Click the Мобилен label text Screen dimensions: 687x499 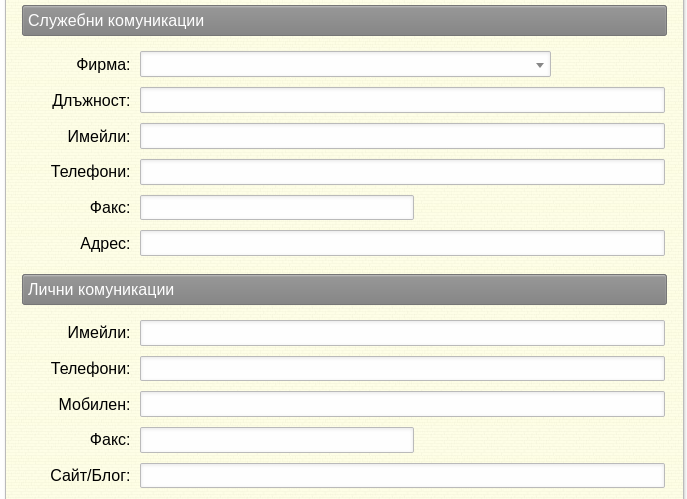[95, 404]
